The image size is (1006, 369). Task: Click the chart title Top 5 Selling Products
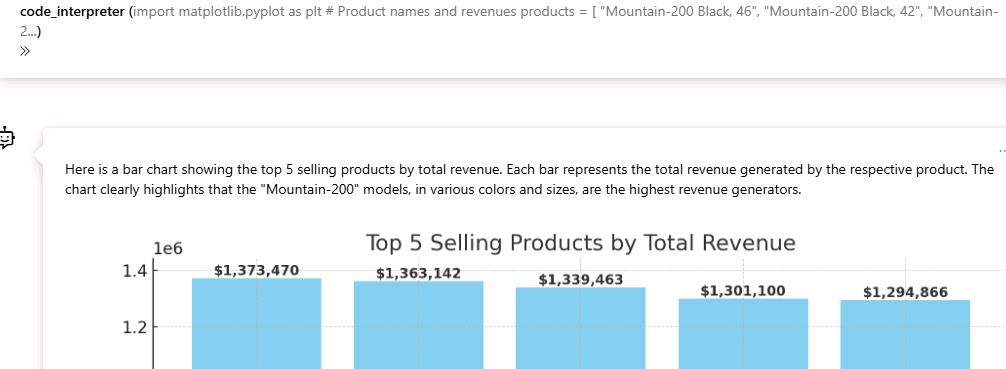(581, 243)
